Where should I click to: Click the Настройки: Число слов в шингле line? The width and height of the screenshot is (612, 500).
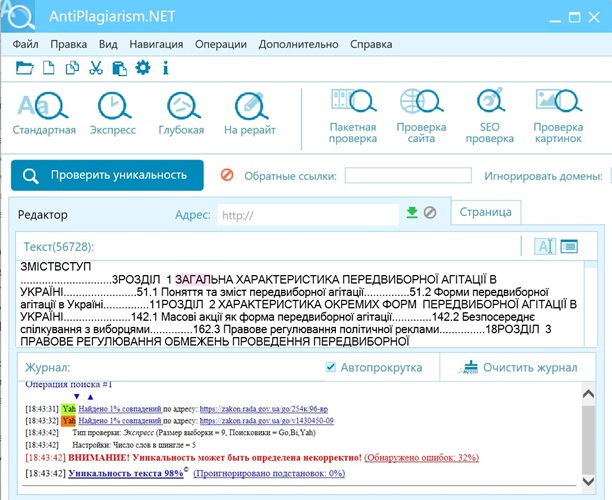[x=134, y=445]
